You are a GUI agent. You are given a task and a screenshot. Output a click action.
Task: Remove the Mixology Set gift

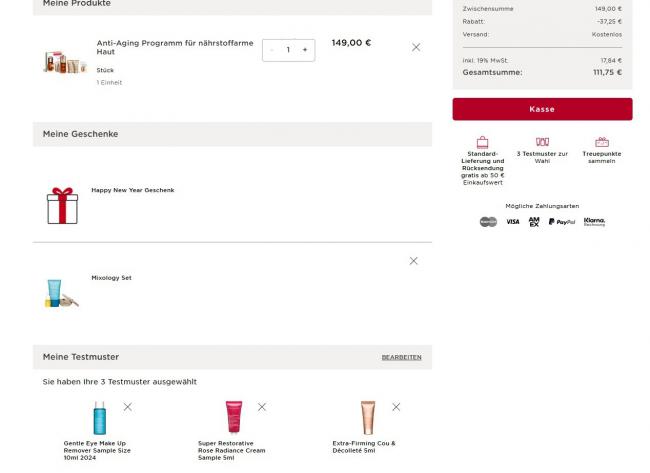tap(413, 261)
